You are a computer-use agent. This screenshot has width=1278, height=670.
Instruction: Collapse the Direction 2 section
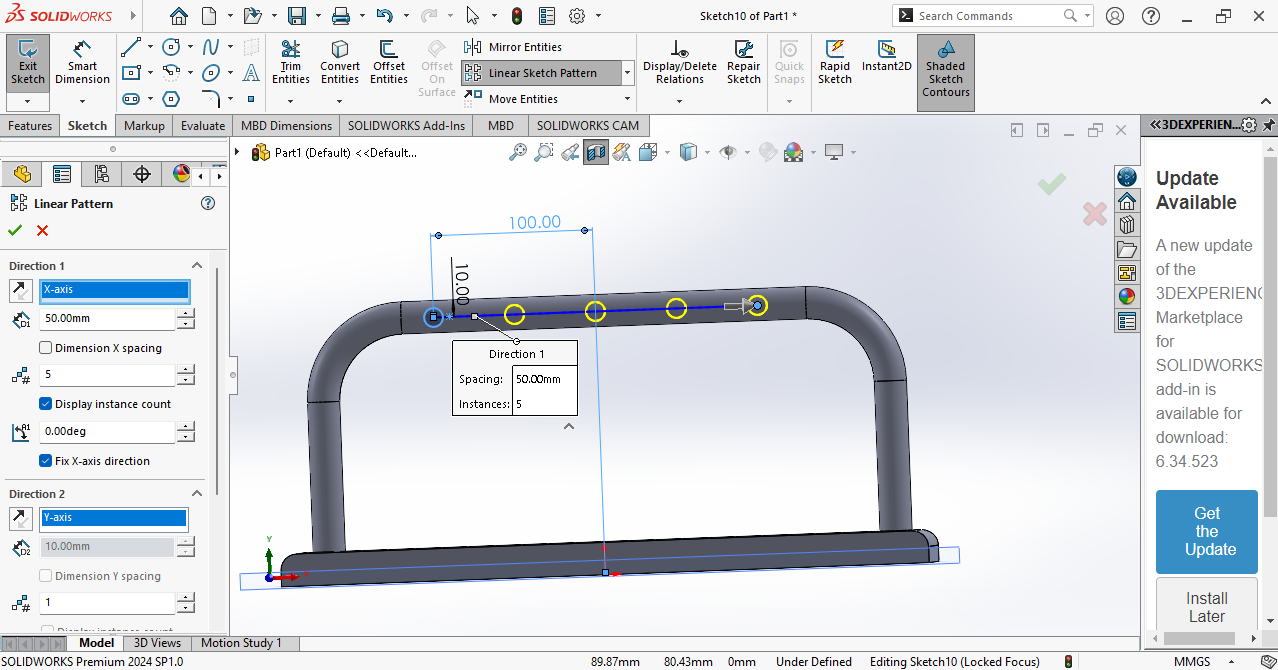pos(197,494)
